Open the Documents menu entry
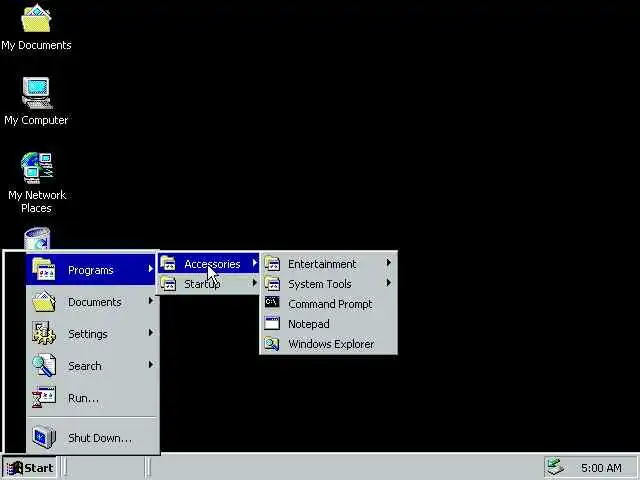The image size is (640, 480). click(x=92, y=302)
